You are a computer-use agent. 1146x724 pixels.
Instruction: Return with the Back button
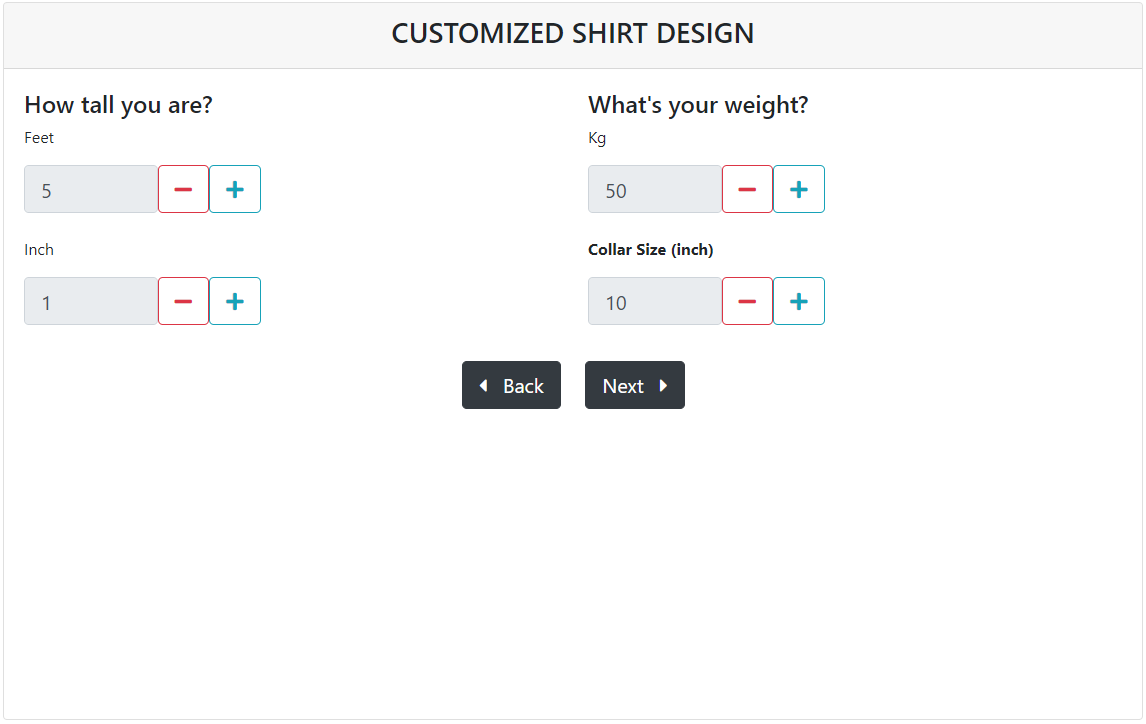tap(511, 385)
